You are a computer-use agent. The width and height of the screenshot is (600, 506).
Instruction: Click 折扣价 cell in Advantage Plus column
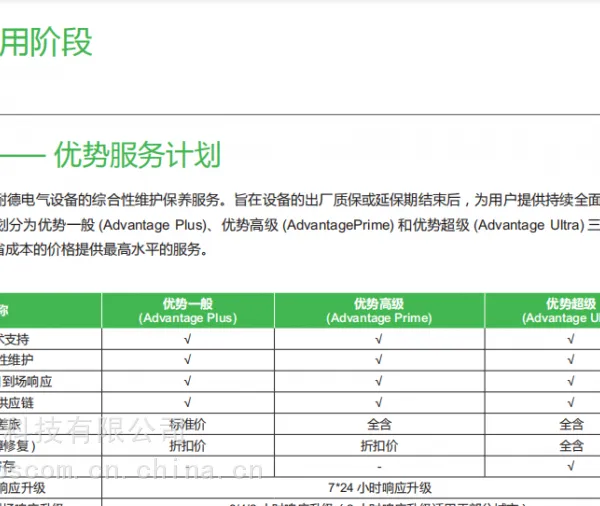pos(188,446)
